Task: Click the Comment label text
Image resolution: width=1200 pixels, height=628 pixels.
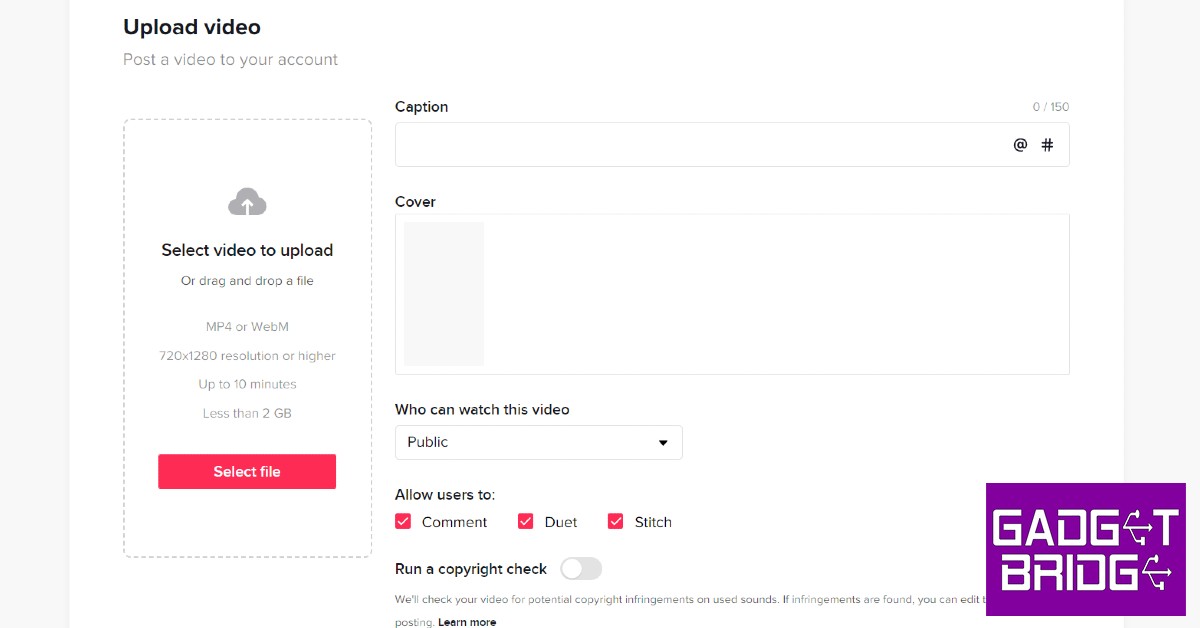Action: (454, 522)
